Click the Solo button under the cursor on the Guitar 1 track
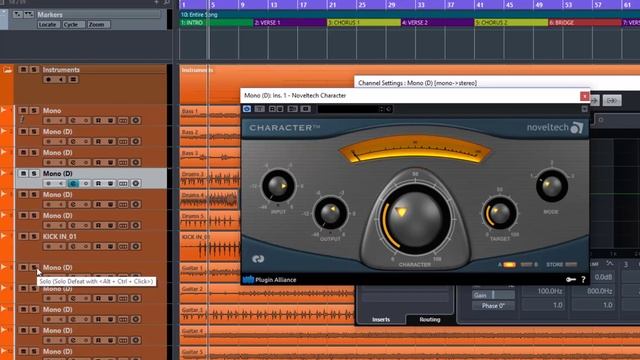The width and height of the screenshot is (640, 360). [34, 267]
